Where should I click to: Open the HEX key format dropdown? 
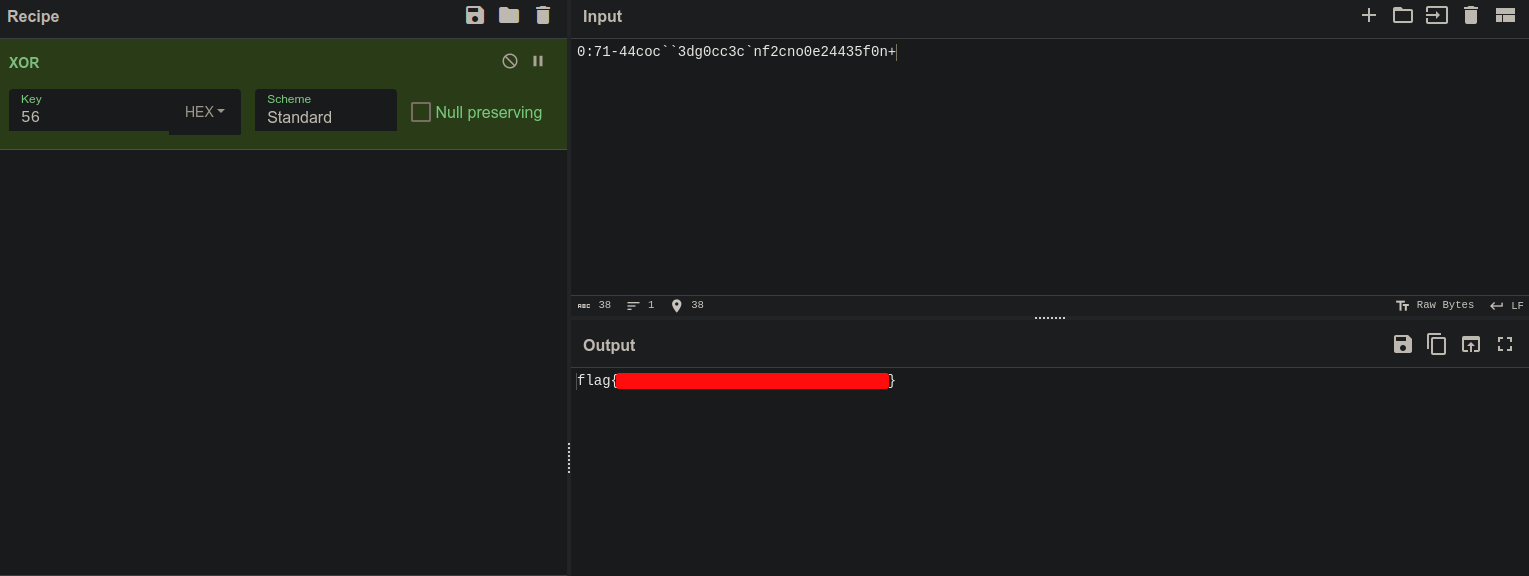tap(205, 112)
